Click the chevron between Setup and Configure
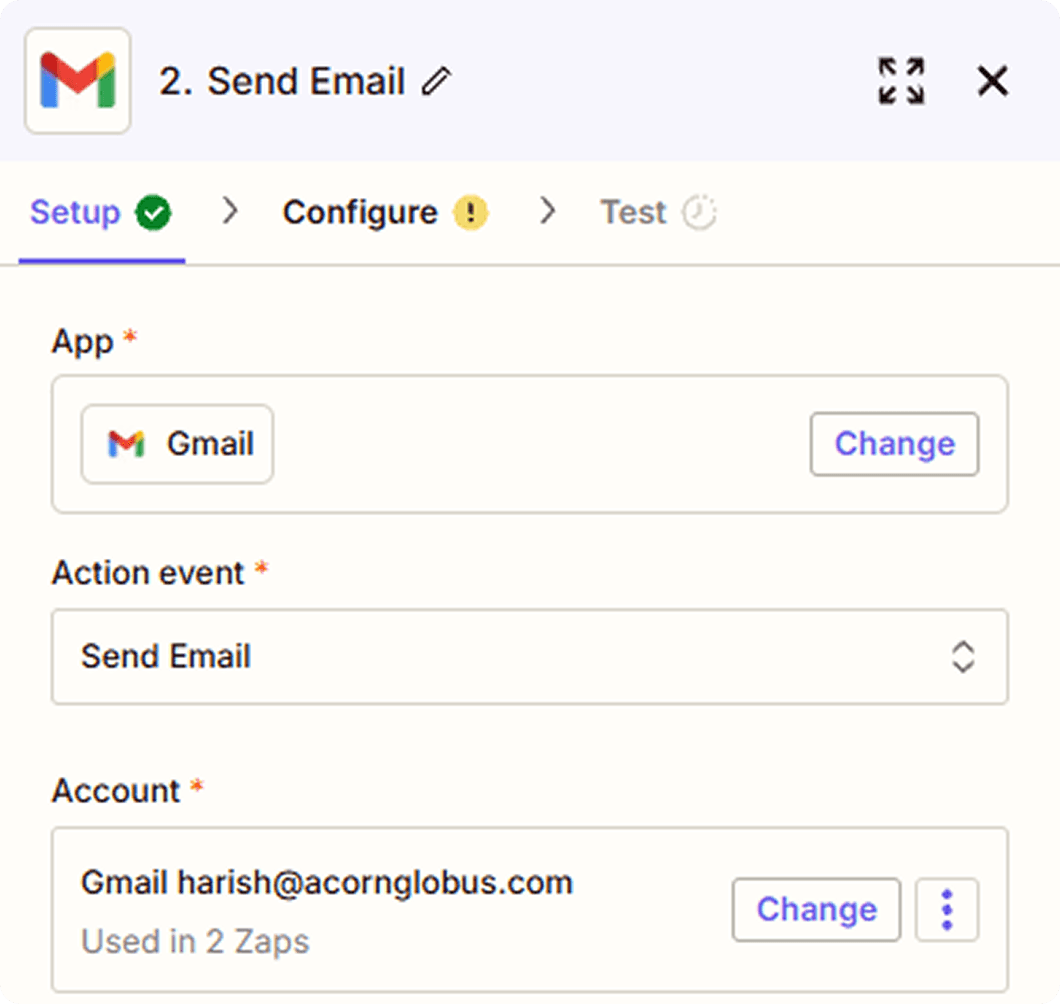 [230, 212]
